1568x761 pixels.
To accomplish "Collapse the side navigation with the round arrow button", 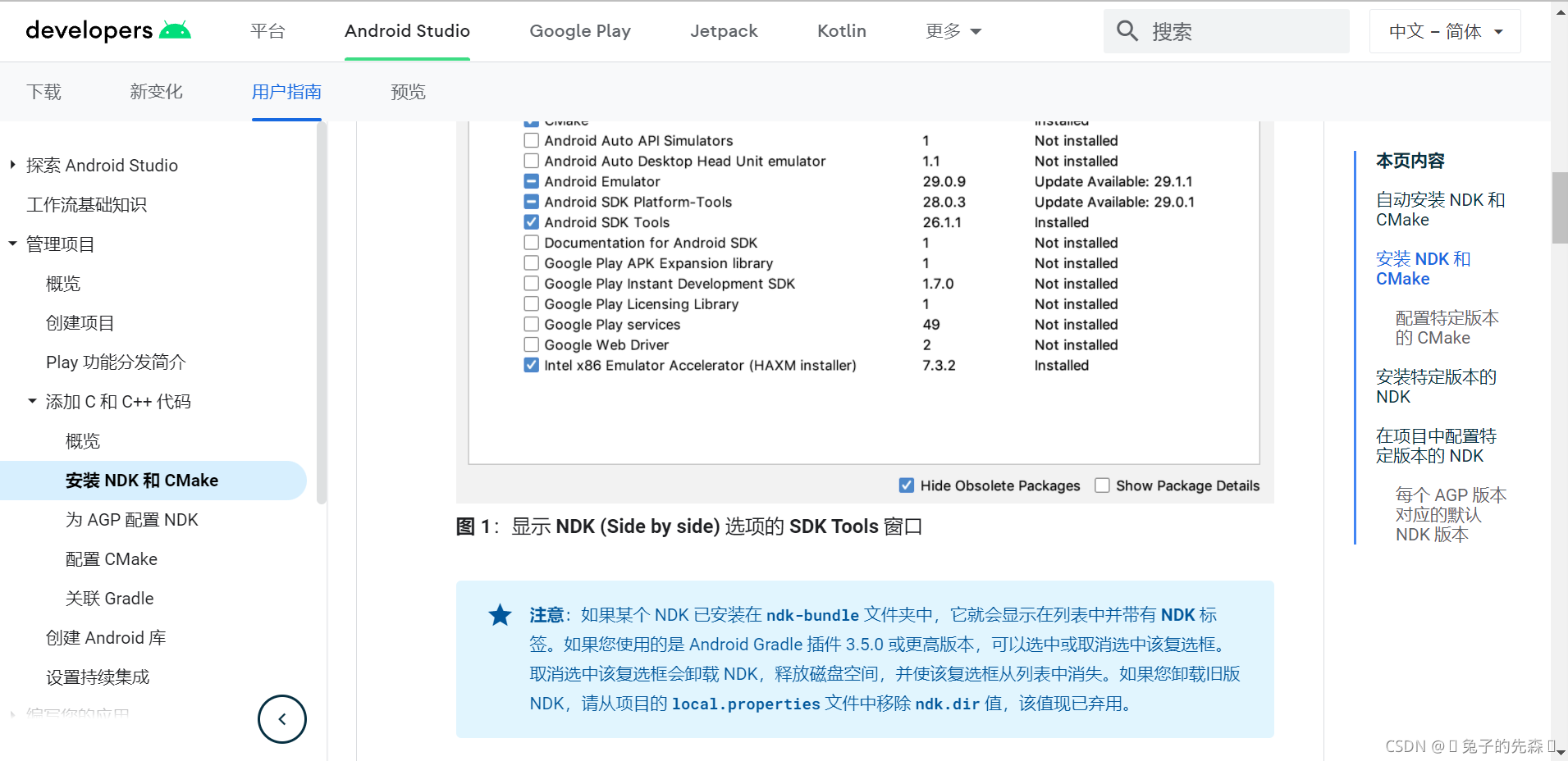I will pos(282,719).
